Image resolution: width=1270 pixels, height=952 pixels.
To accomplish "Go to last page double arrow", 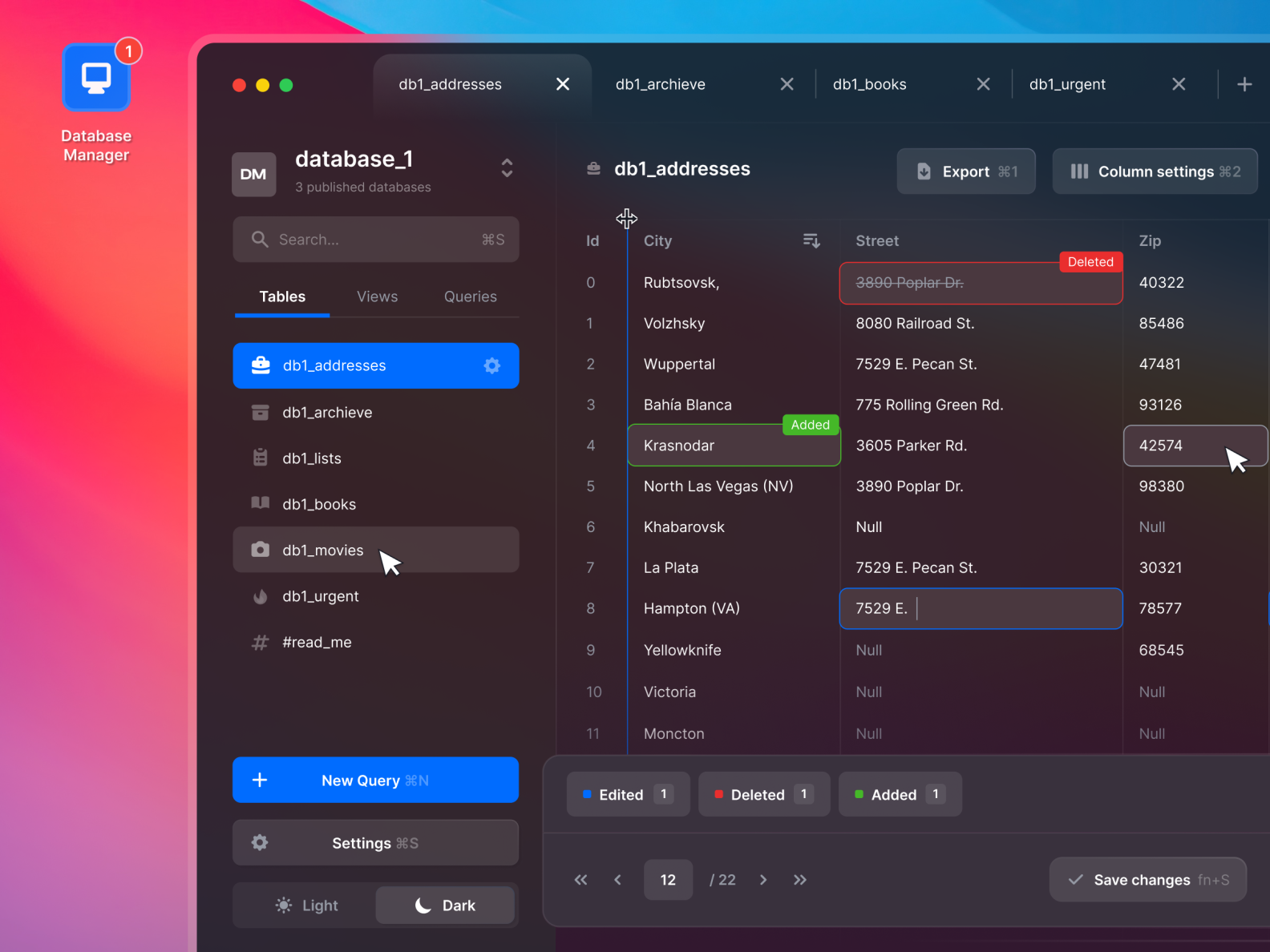I will pos(800,880).
